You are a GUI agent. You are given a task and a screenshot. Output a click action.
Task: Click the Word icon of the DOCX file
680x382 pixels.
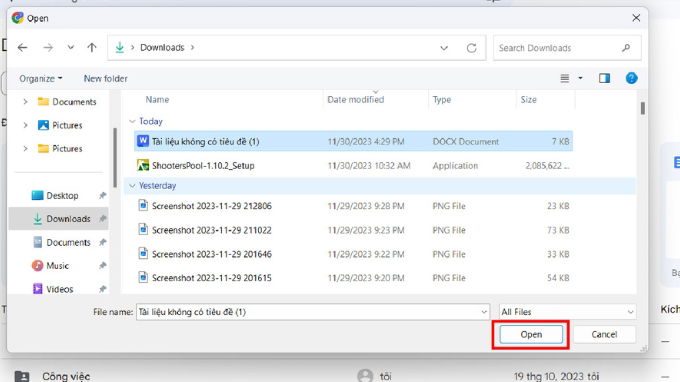point(143,141)
